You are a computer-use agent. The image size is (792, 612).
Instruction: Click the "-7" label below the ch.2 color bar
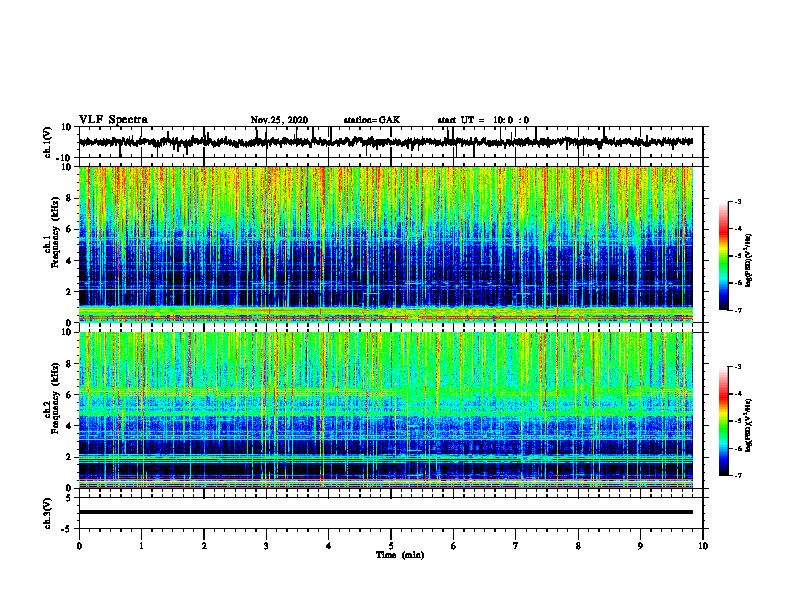[737, 475]
